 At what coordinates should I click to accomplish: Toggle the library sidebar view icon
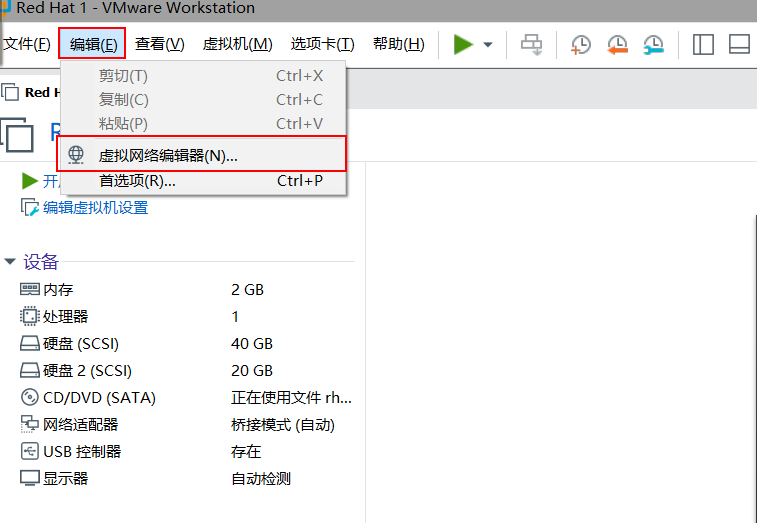[703, 44]
